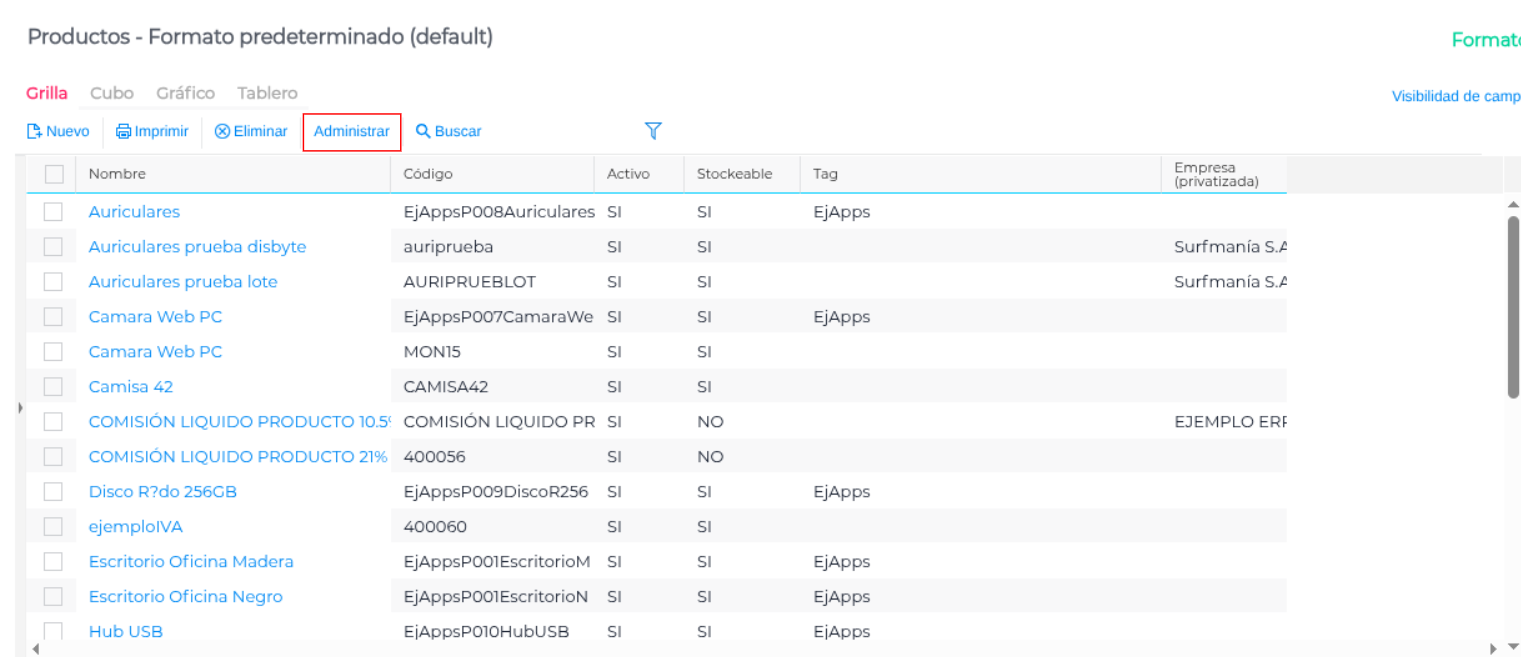Screen dimensions: 1521x657
Task: Click the Buscar magnifier icon
Action: pyautogui.click(x=423, y=131)
